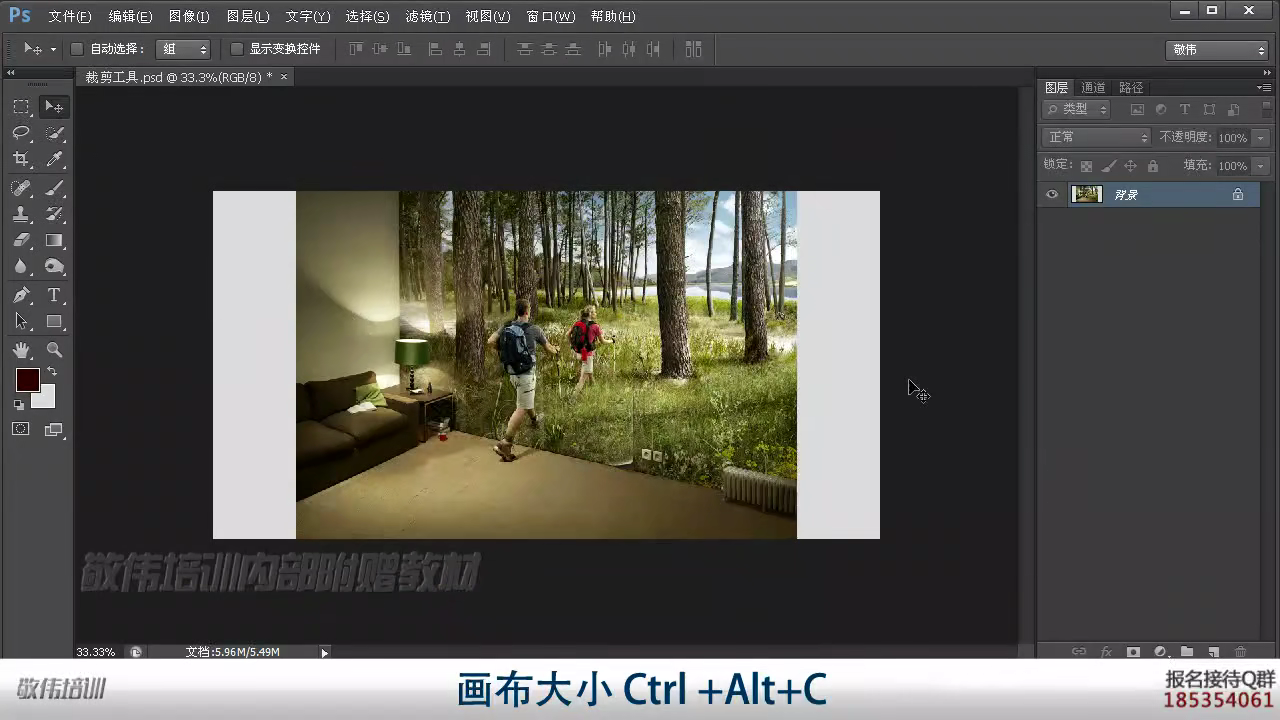
Task: Click the add layer mask icon
Action: 1133,652
